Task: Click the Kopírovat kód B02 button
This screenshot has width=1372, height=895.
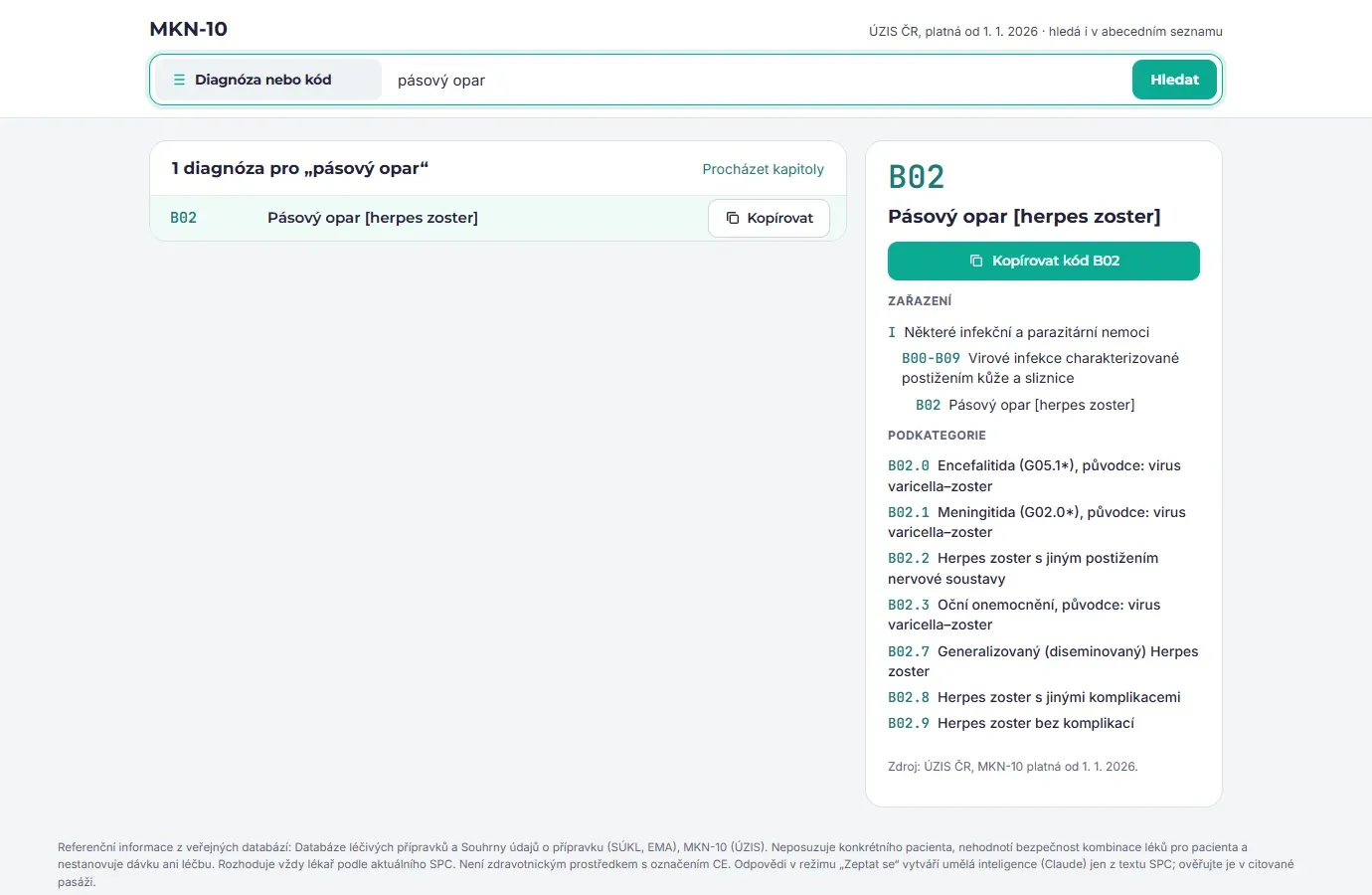Action: point(1044,261)
